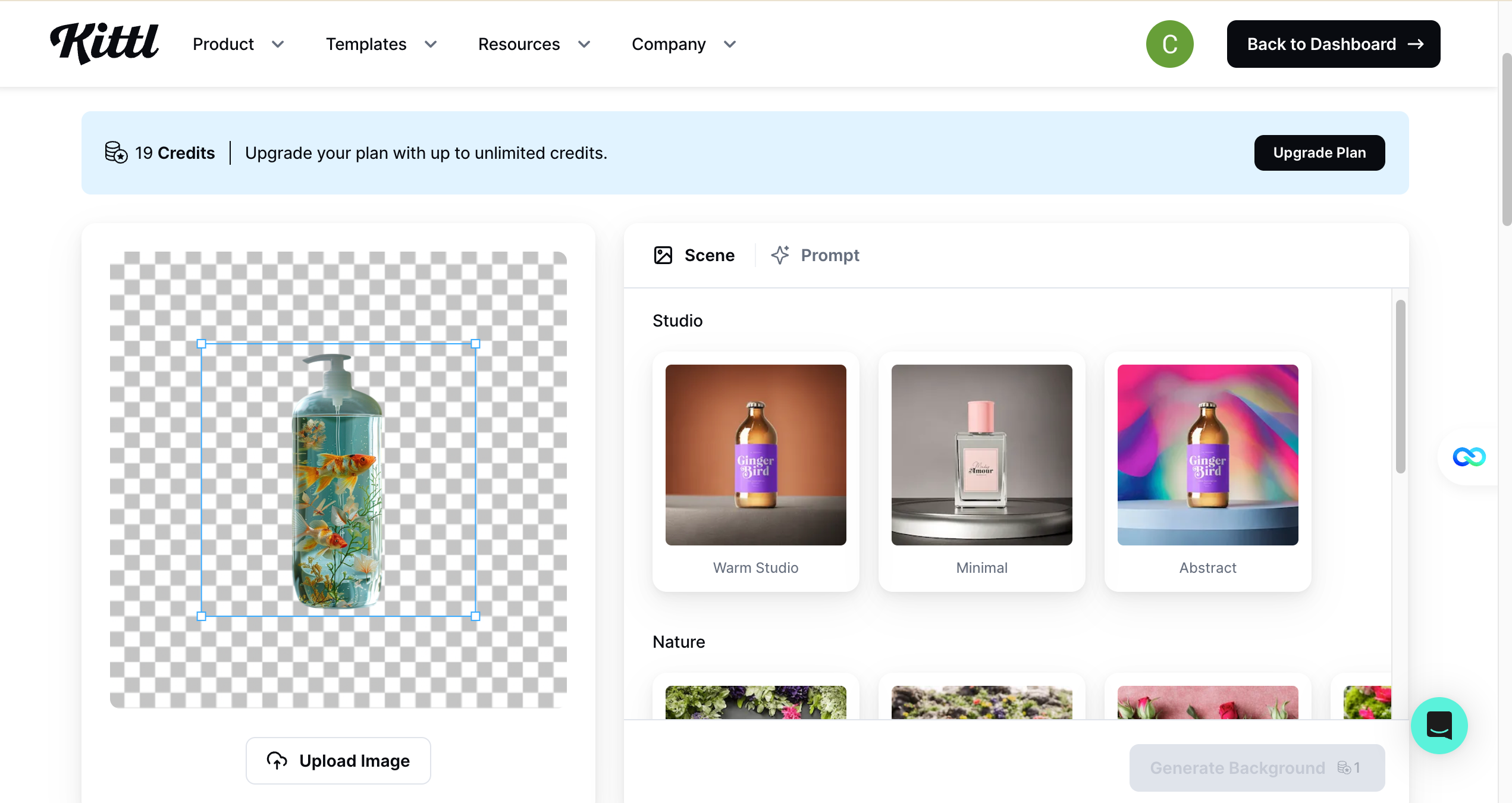The width and height of the screenshot is (1512, 803).
Task: Expand the Resources dropdown chevron
Action: (584, 44)
